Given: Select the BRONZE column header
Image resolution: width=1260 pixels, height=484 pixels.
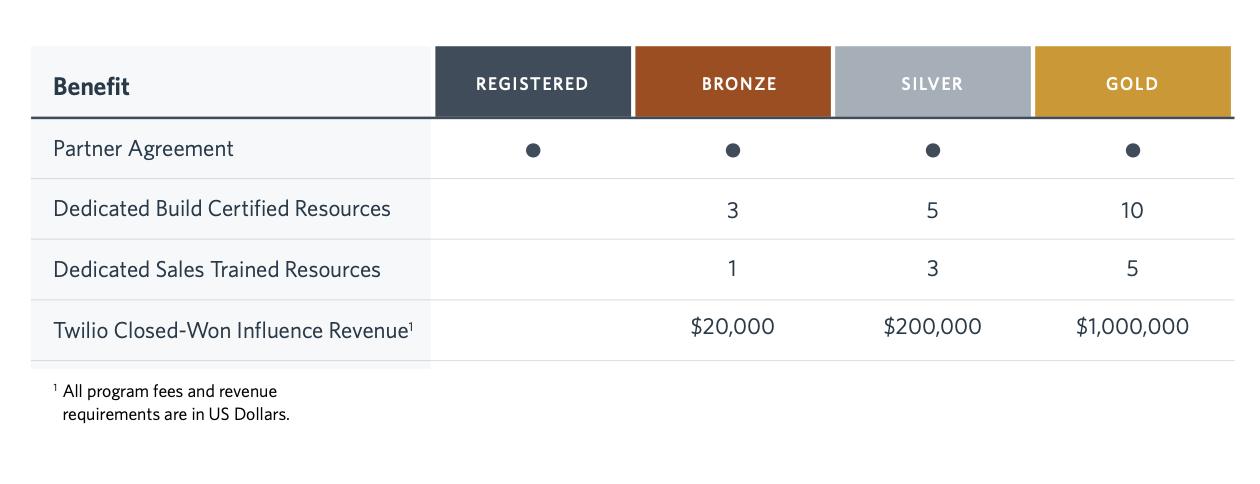Looking at the screenshot, I should click(x=733, y=83).
